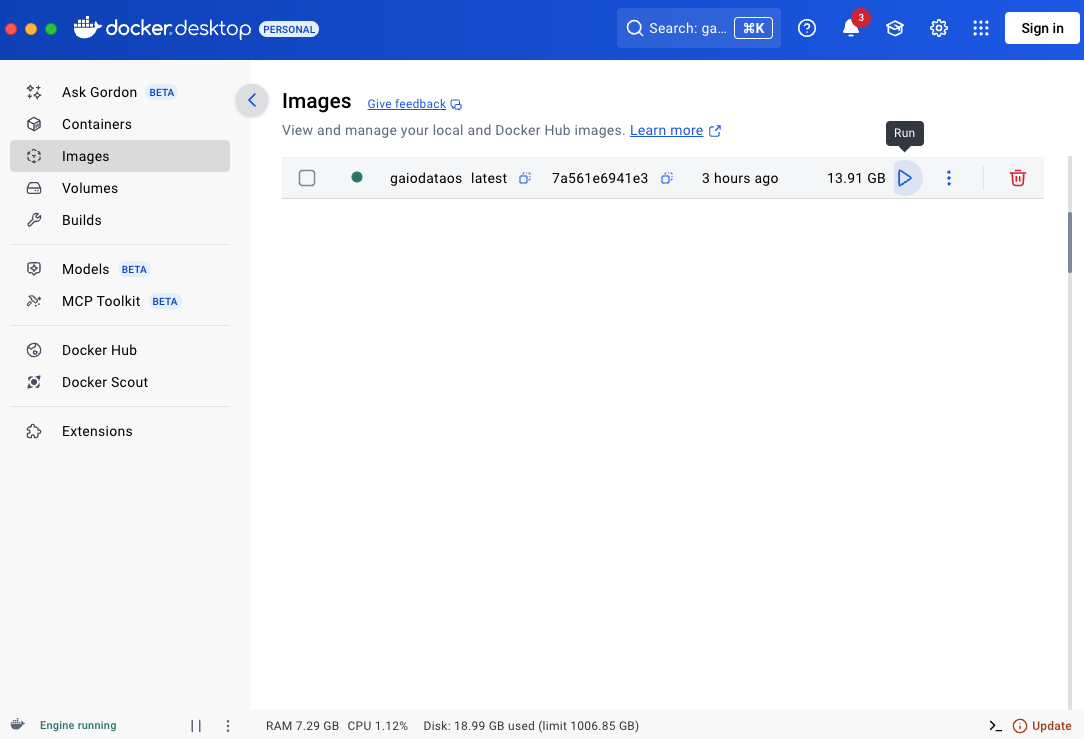Open Models beta section
Image resolution: width=1084 pixels, height=739 pixels.
tap(120, 269)
